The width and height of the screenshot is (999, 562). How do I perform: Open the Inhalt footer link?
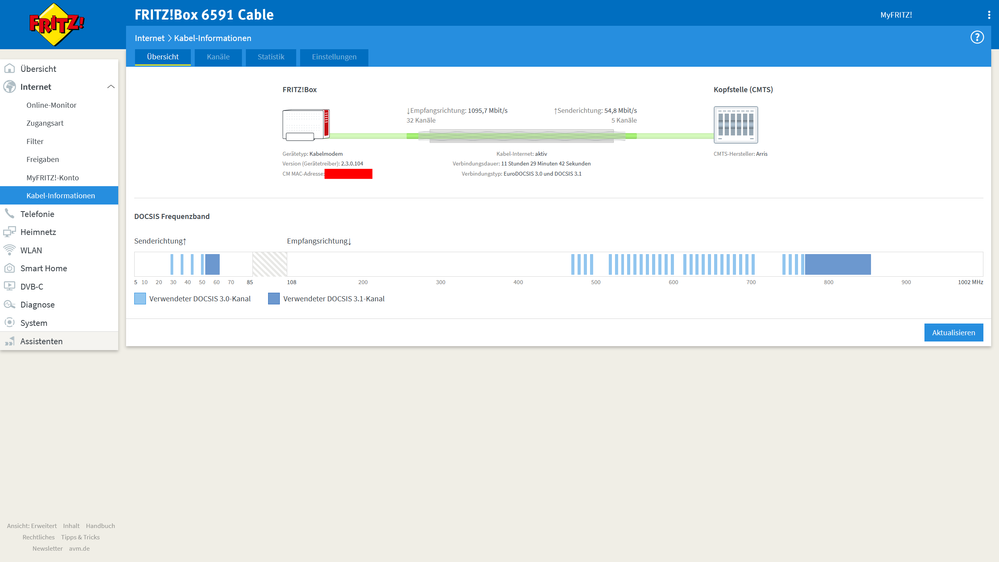click(71, 526)
